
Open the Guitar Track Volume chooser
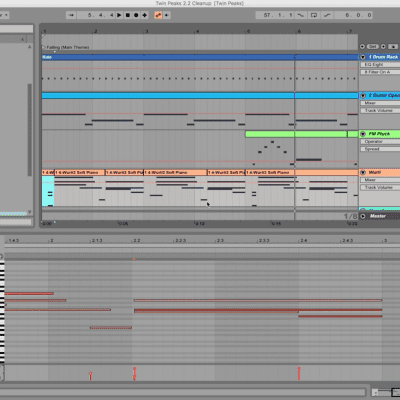380,110
